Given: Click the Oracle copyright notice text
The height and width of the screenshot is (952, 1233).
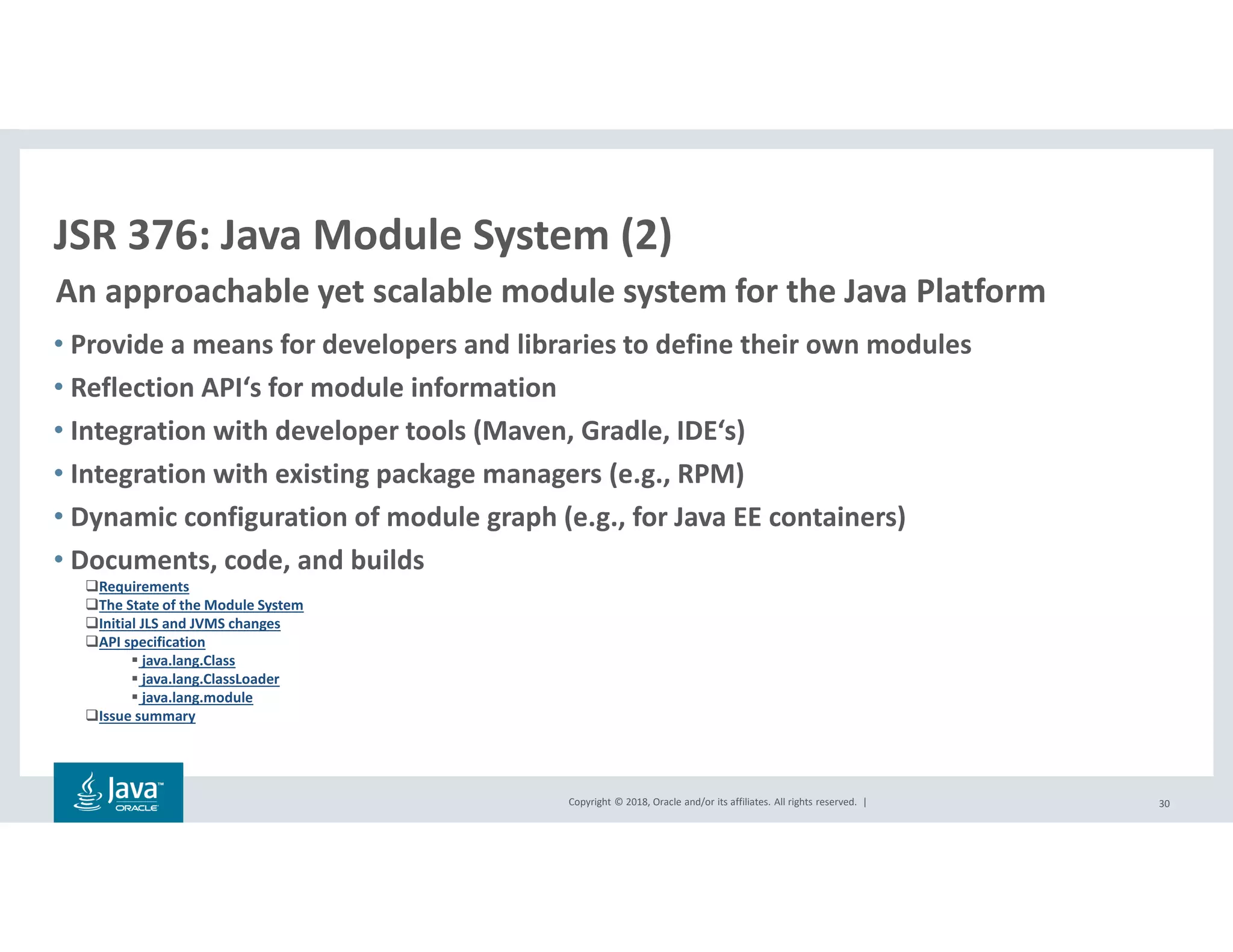Looking at the screenshot, I should (x=712, y=802).
